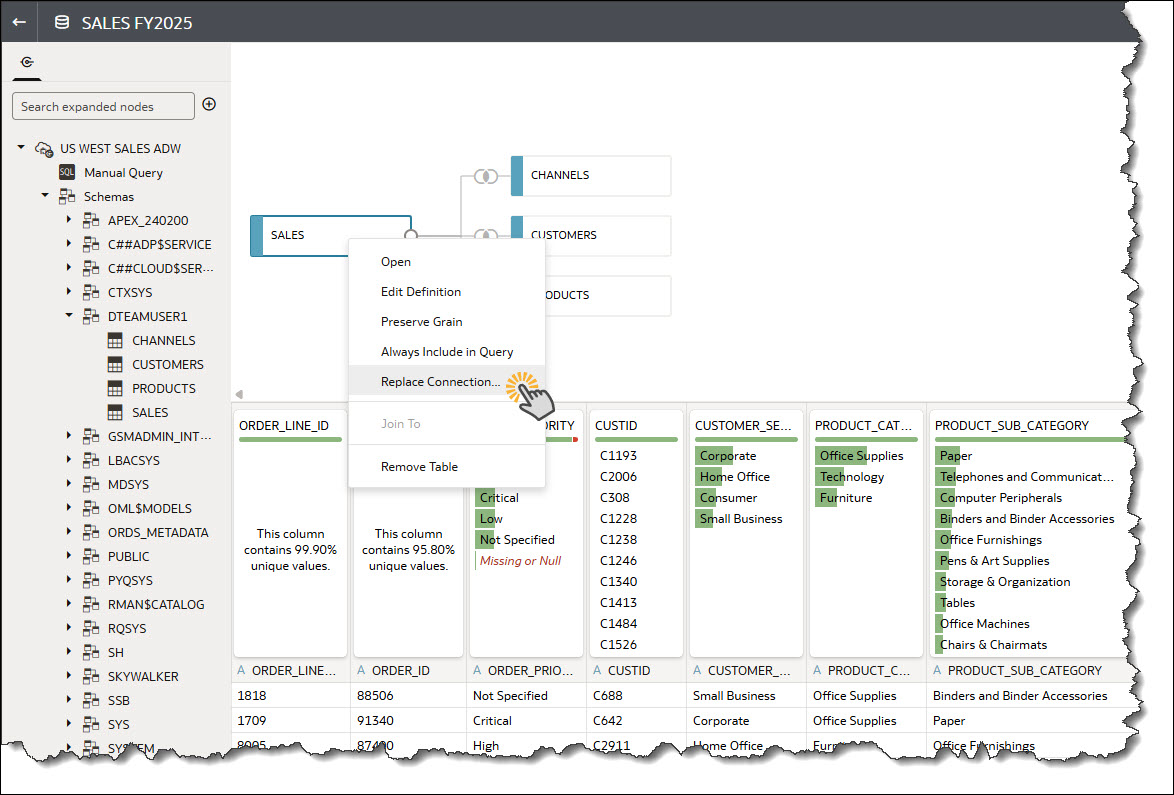
Task: Select Always Include in Query
Action: pyautogui.click(x=446, y=352)
